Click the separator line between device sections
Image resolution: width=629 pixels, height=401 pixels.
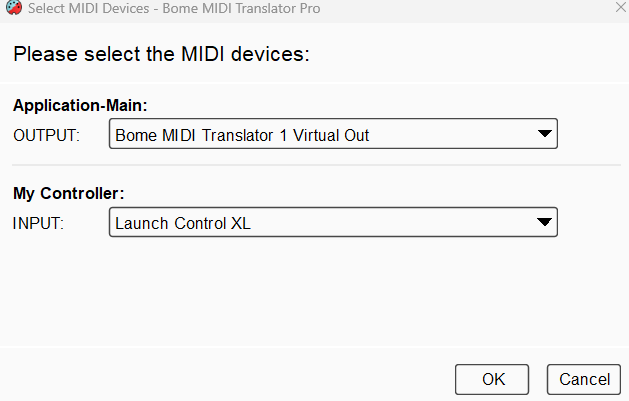click(316, 165)
